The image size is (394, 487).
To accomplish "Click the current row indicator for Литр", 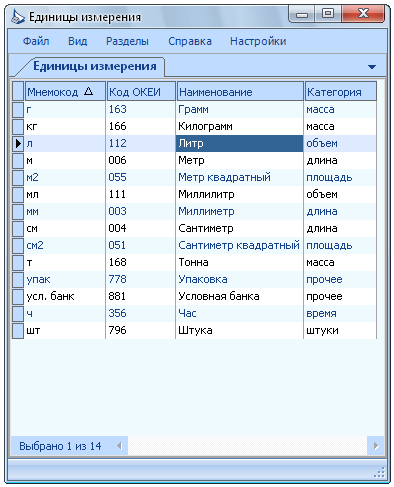I will tap(18, 144).
